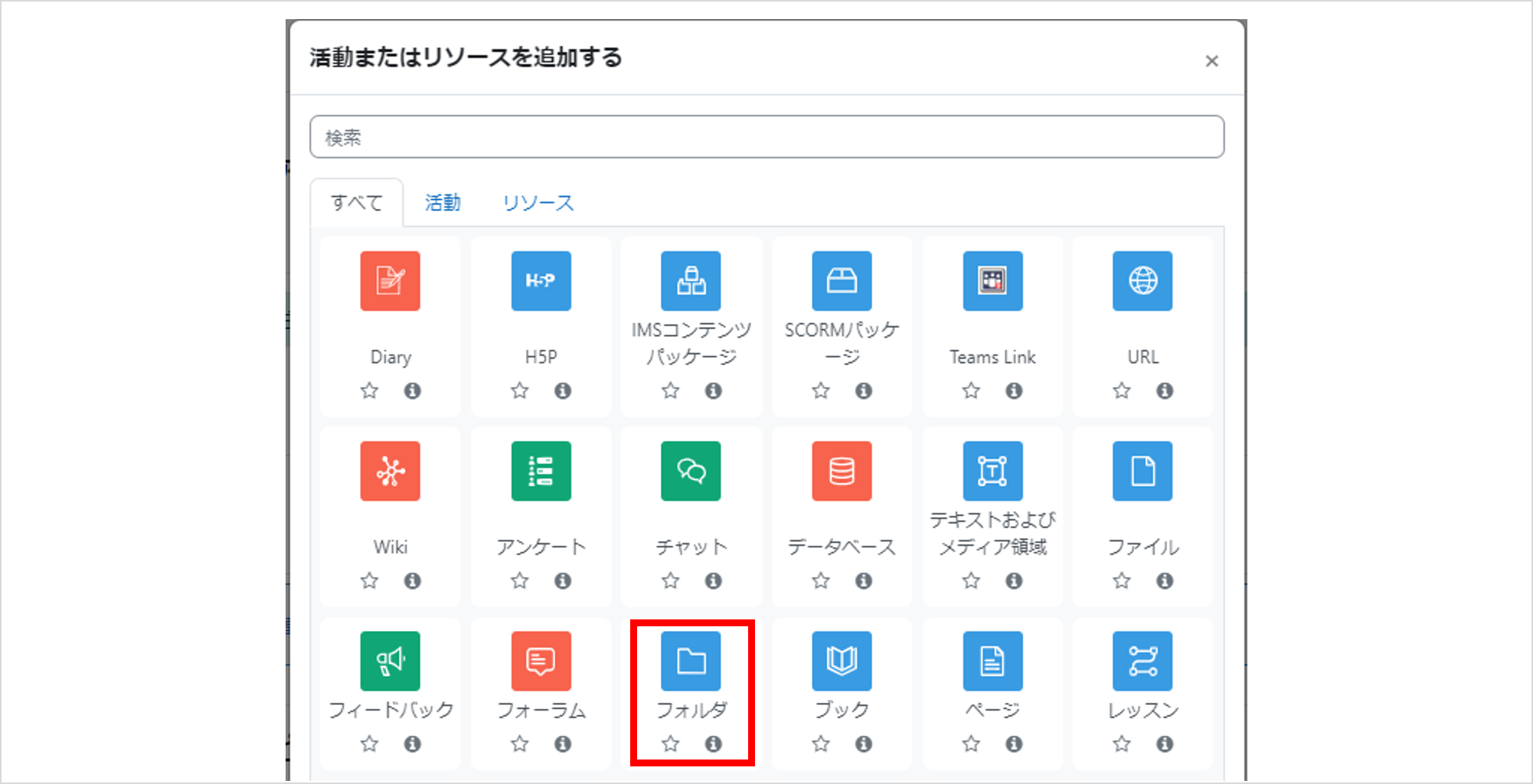The image size is (1533, 784).
Task: Star フォルダ as a favourite
Action: click(671, 743)
